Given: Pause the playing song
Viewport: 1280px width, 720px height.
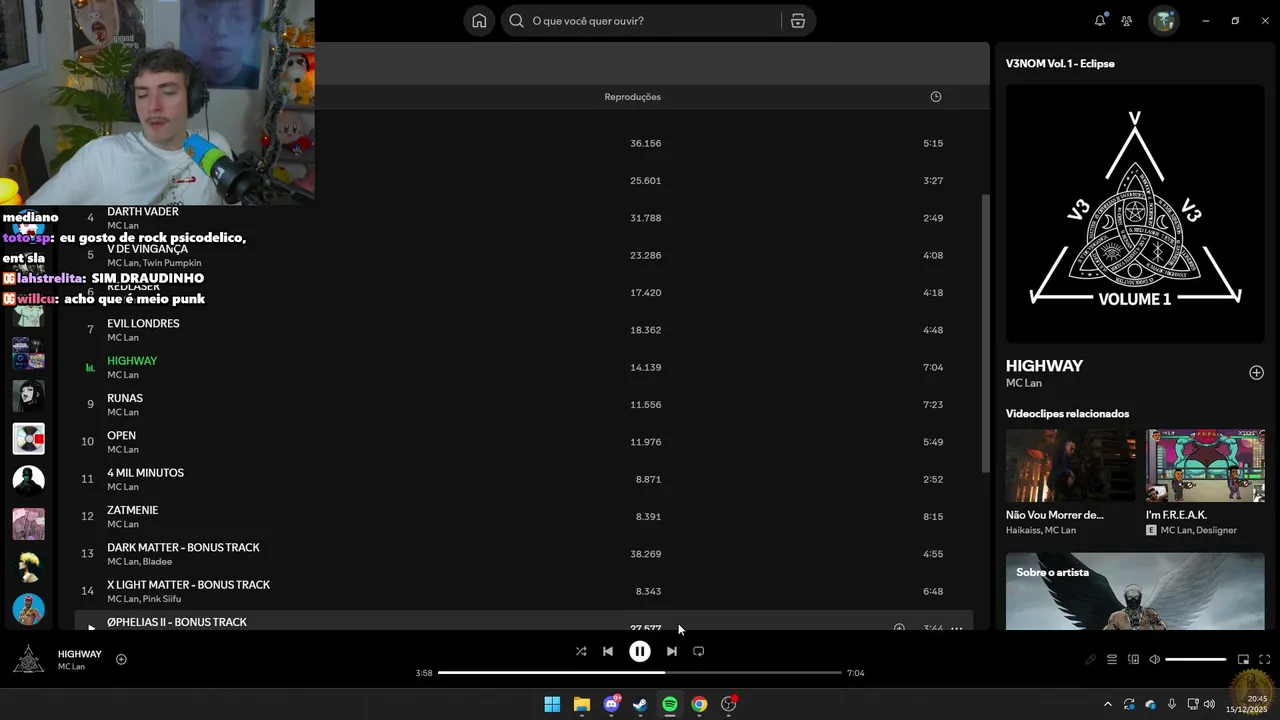Looking at the screenshot, I should pos(640,651).
